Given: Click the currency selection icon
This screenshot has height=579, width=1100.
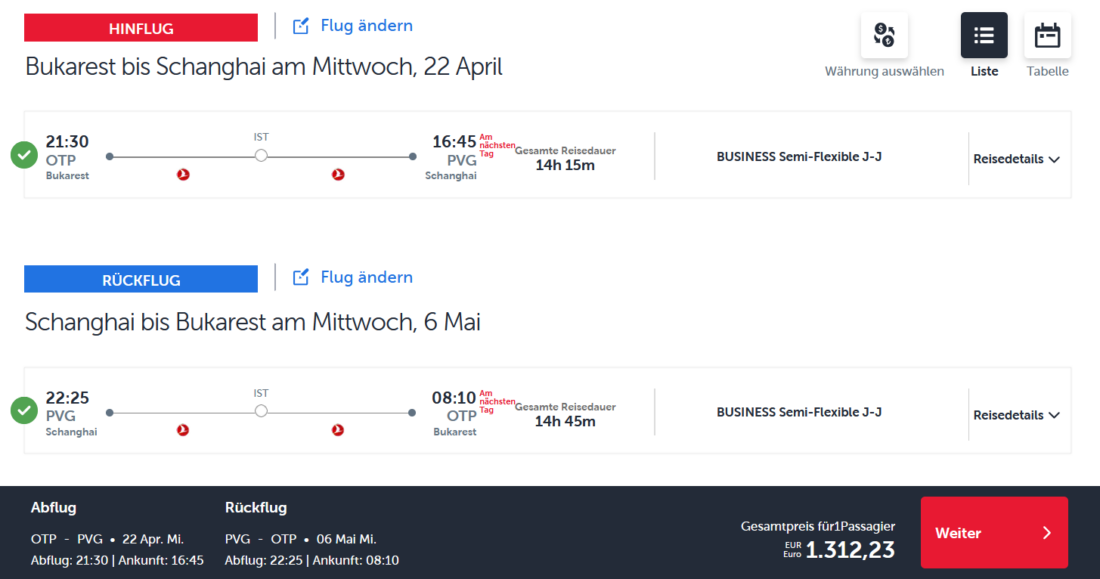Looking at the screenshot, I should pyautogui.click(x=884, y=36).
